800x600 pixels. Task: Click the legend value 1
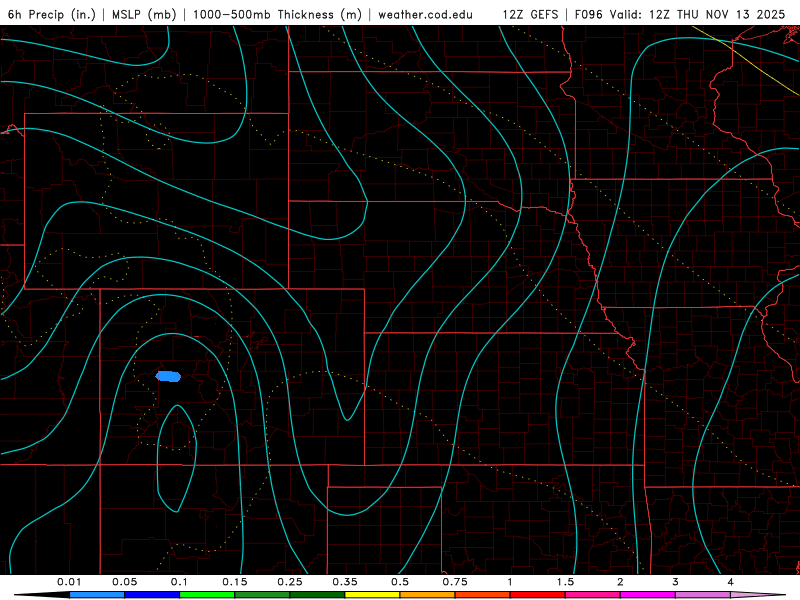coord(510,582)
